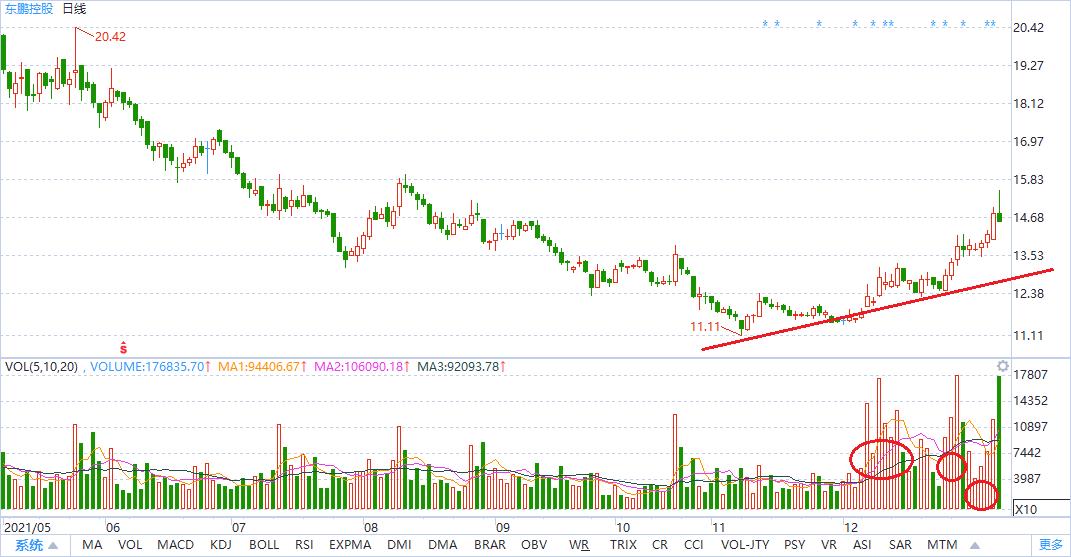Open the MTM indicator tab
The width and height of the screenshot is (1071, 557).
(x=943, y=545)
